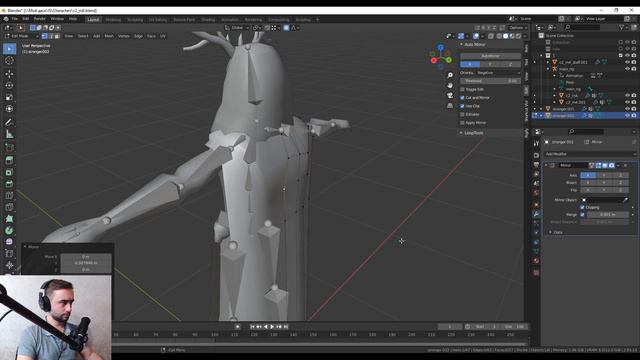The height and width of the screenshot is (360, 640).
Task: Select the Knife tool
Action: (x=9, y=207)
